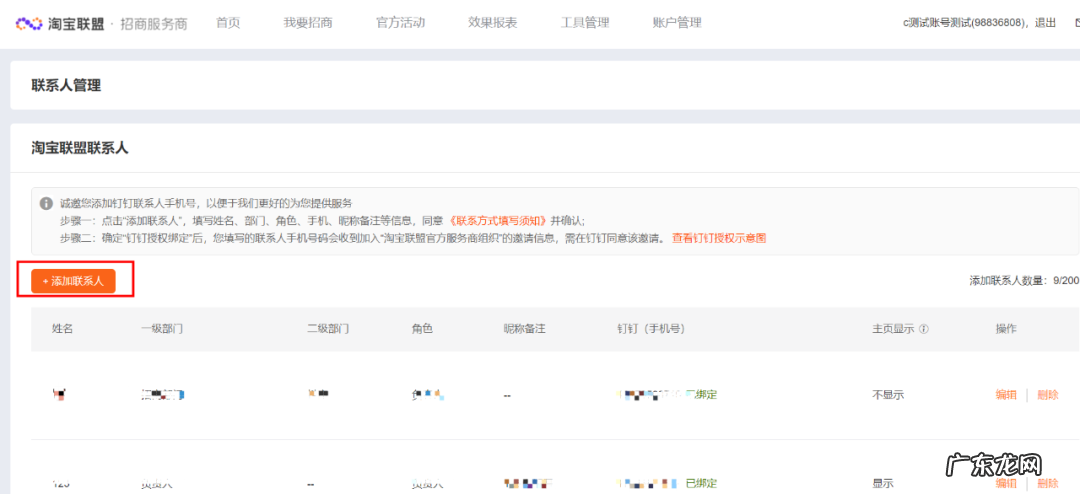Click the 角色 column header
This screenshot has width=1080, height=494.
point(422,329)
